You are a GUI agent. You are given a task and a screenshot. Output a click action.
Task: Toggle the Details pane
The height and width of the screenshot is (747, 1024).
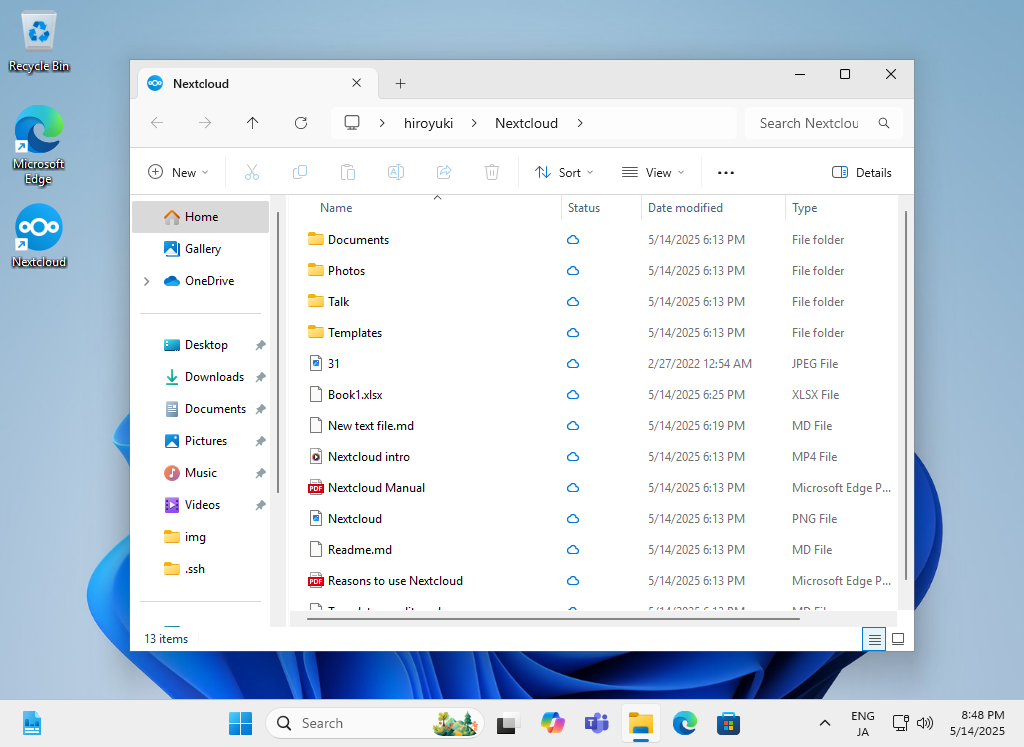861,171
